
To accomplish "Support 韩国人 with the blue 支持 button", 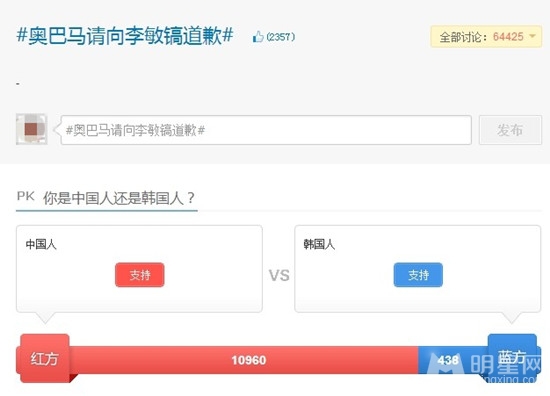I will point(418,275).
